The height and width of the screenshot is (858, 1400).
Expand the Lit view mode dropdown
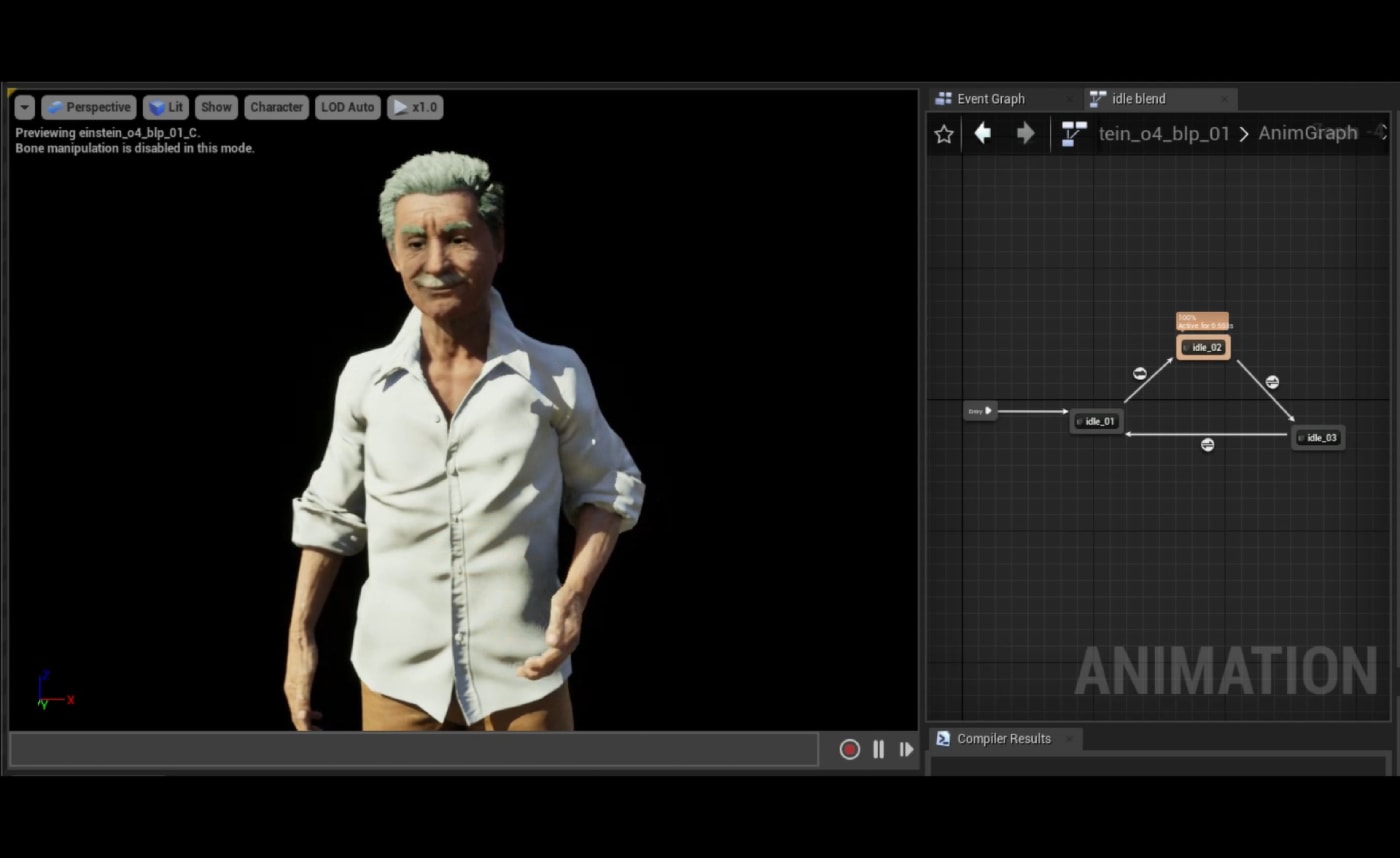point(166,107)
